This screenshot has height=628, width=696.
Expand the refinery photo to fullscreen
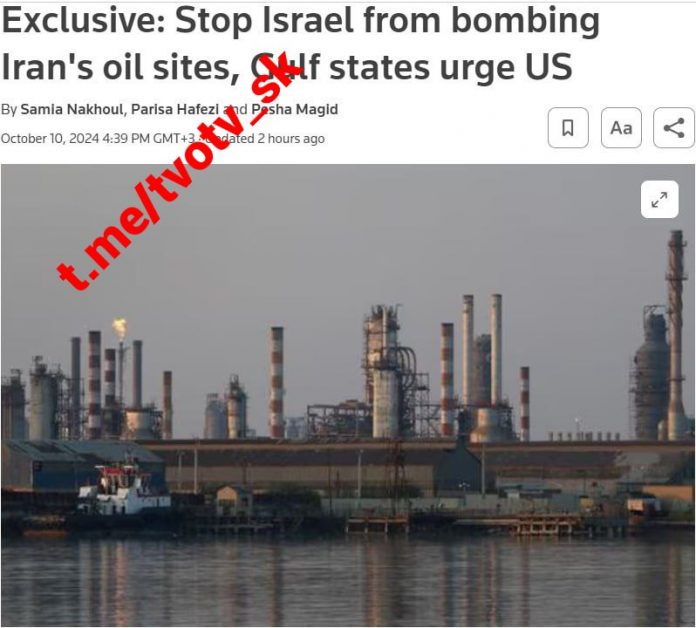click(660, 199)
